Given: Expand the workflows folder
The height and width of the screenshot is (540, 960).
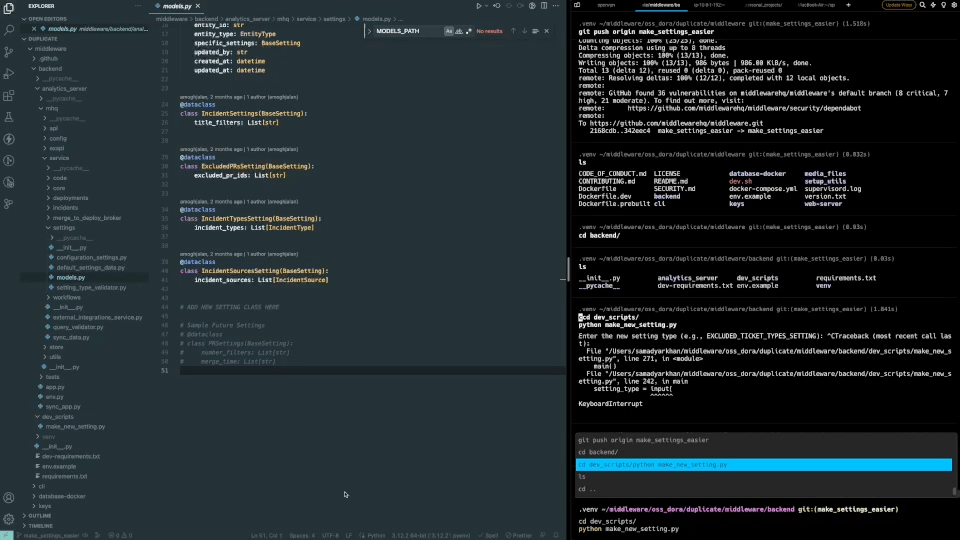Looking at the screenshot, I should pos(66,298).
